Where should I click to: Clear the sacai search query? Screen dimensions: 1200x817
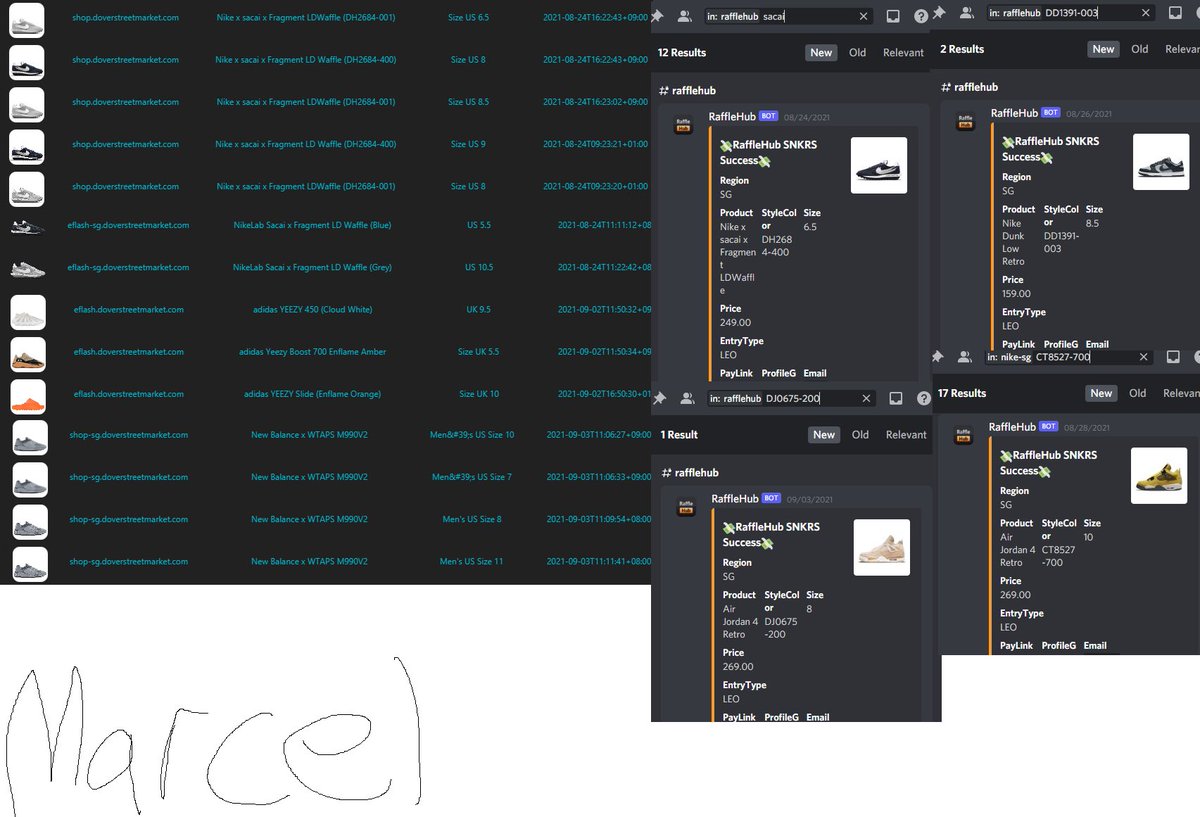point(864,17)
